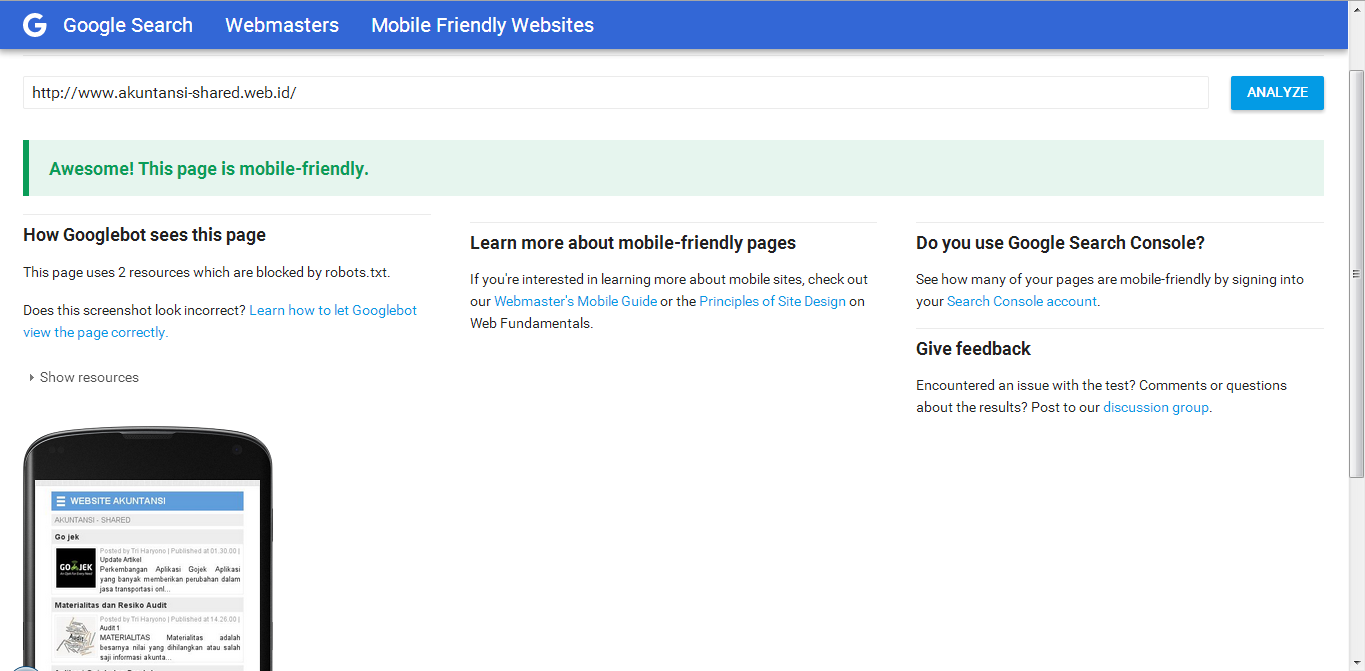Viewport: 1365px width, 671px height.
Task: Click the Go jek thumbnail in preview
Action: tap(76, 568)
